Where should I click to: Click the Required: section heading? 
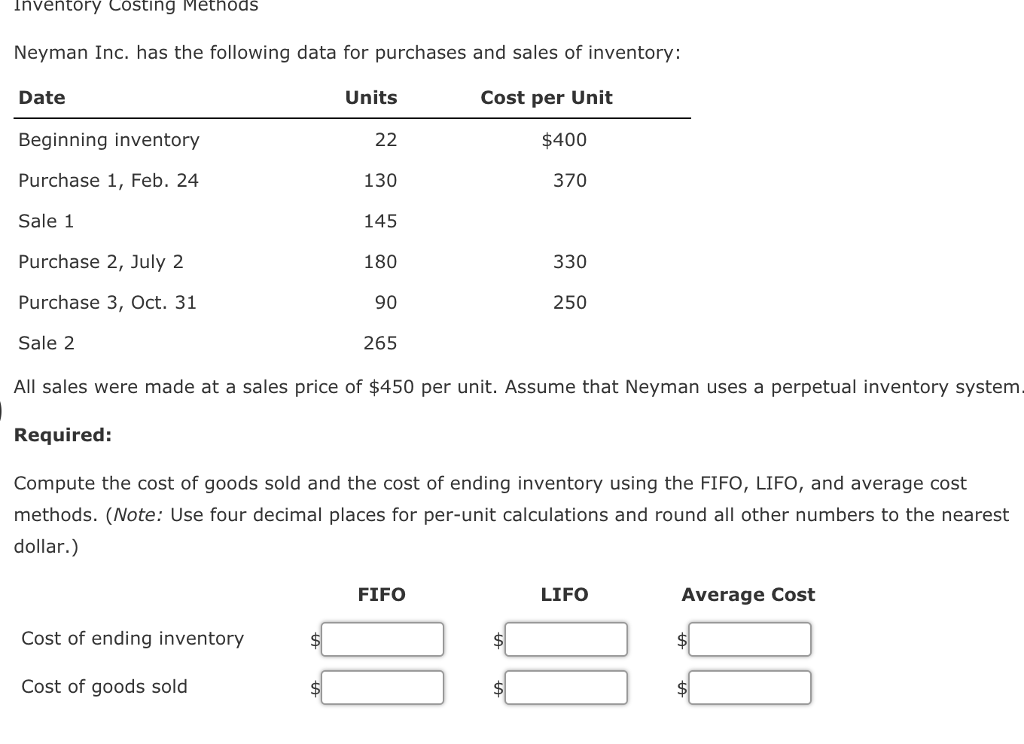pos(61,434)
